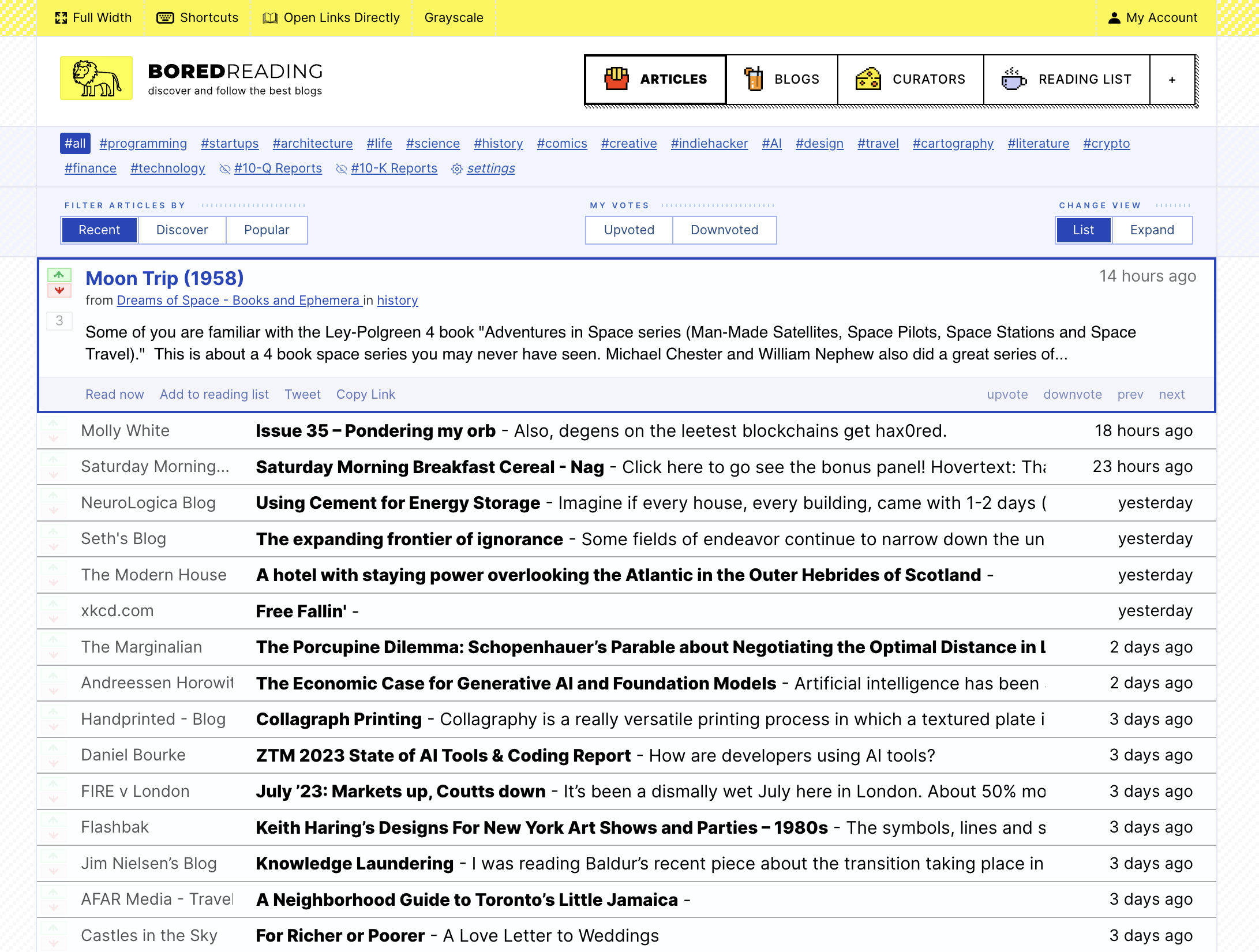Screen dimensions: 1259x952
Task: Click upvote arrow on Flashbak row
Action: tap(53, 820)
